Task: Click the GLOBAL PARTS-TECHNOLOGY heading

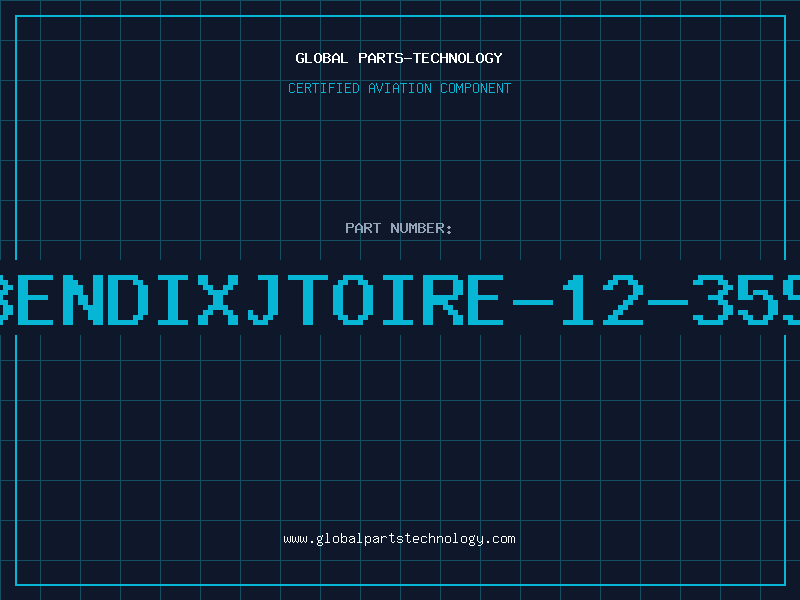Action: click(x=399, y=58)
